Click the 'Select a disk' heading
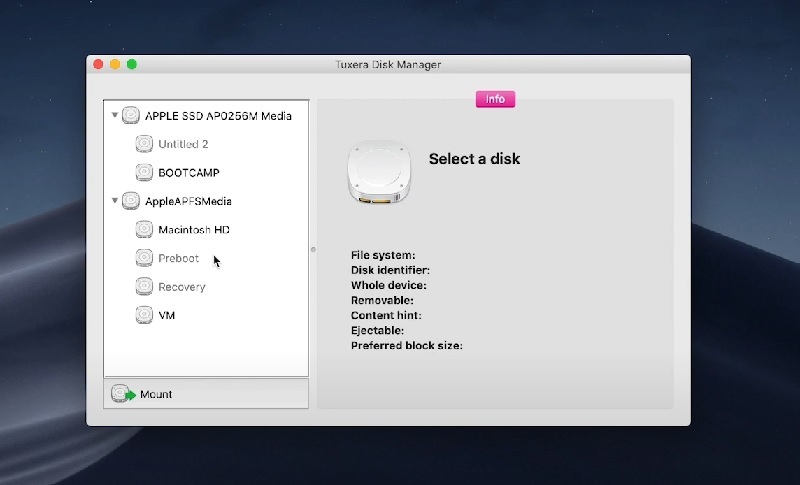The image size is (800, 485). click(x=474, y=159)
